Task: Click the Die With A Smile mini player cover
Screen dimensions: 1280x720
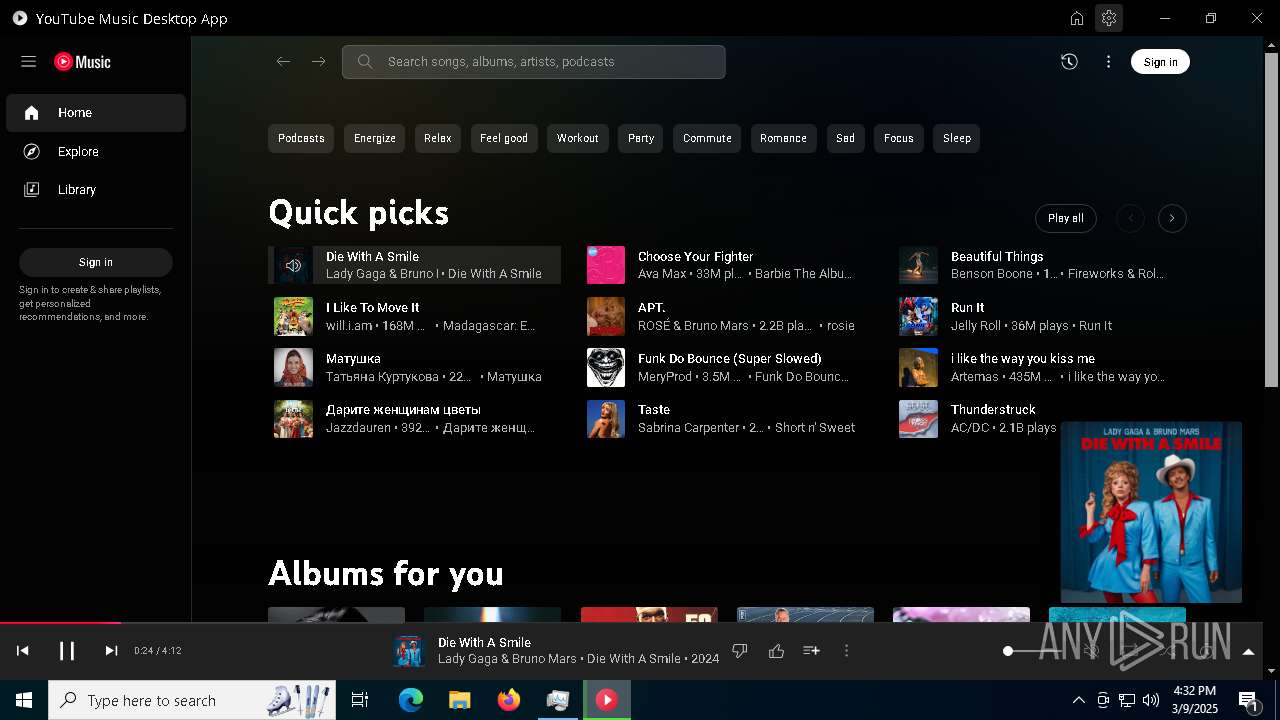Action: [x=1151, y=512]
